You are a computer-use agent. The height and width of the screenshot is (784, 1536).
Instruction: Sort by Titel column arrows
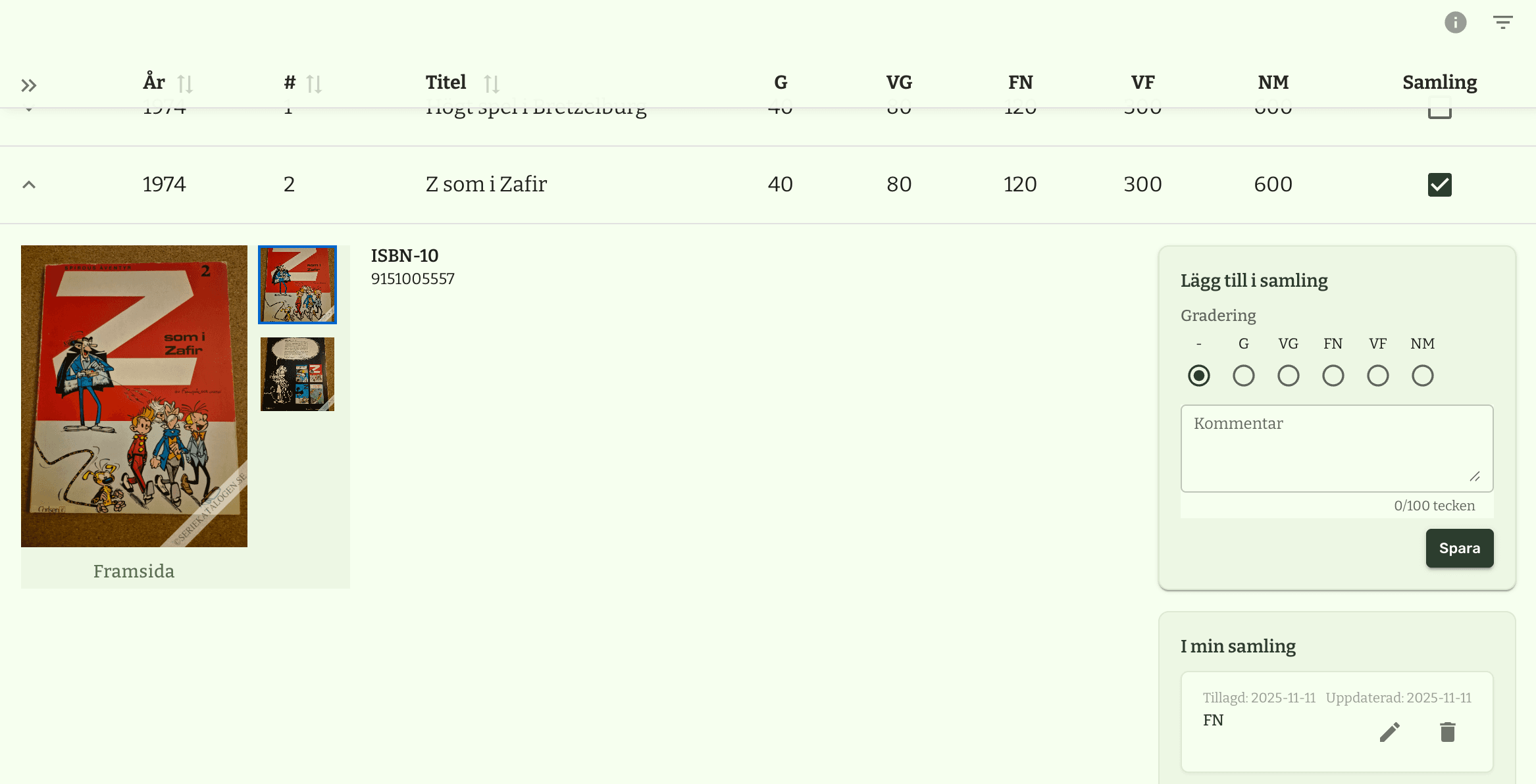(492, 84)
